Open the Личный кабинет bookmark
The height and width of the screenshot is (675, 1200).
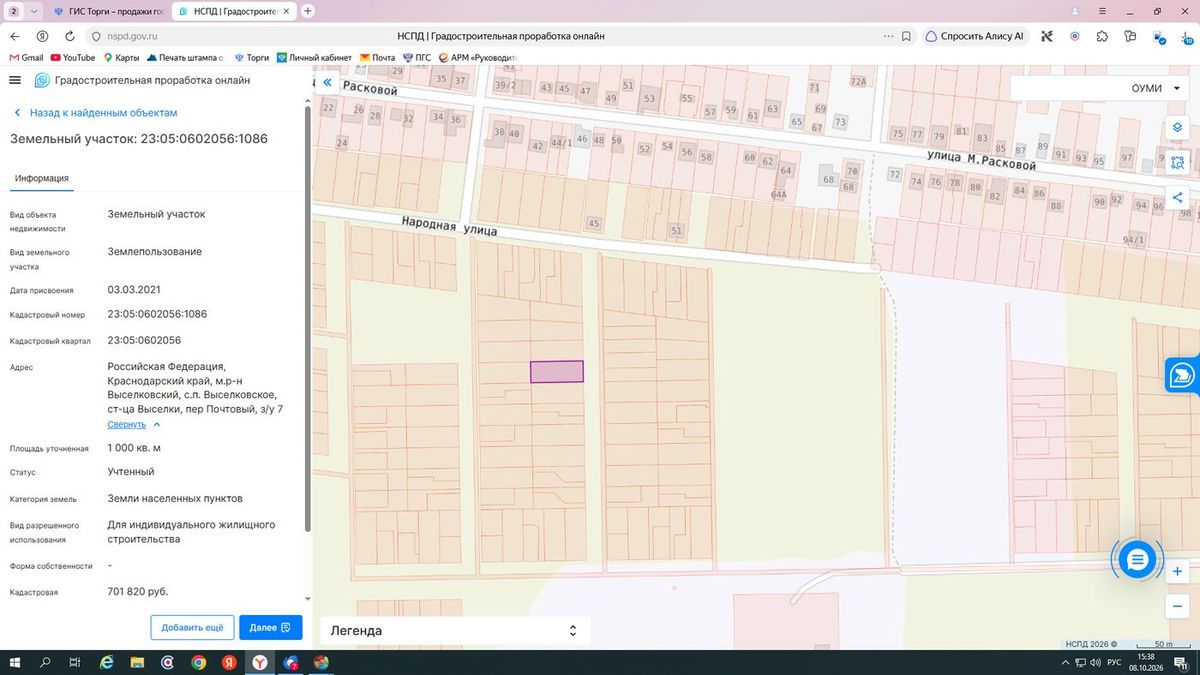(x=315, y=58)
